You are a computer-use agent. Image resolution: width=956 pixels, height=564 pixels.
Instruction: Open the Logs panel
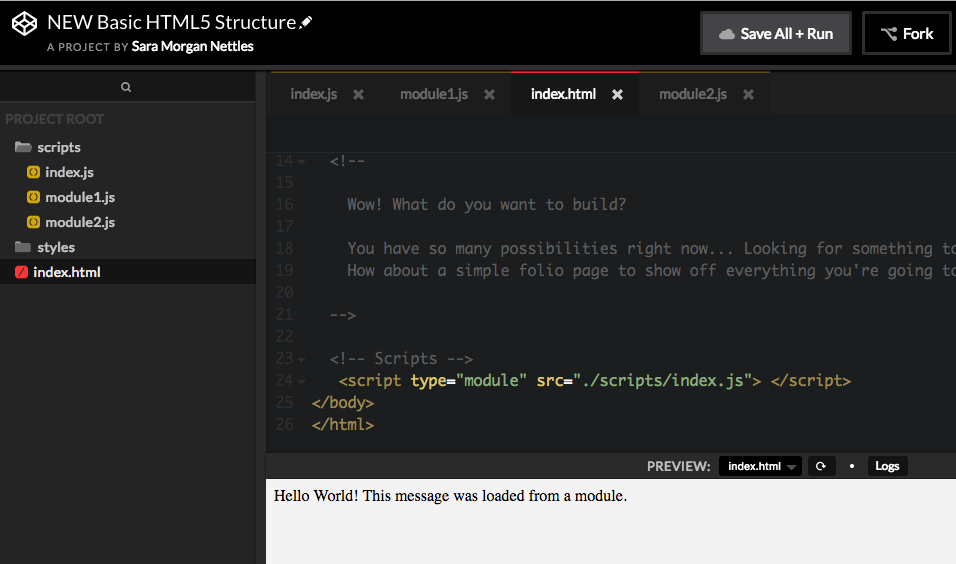pos(887,466)
